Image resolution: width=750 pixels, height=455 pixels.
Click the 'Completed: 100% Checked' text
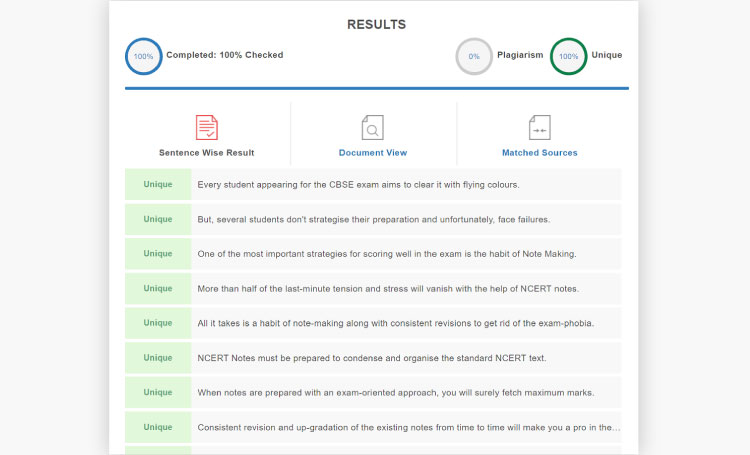tap(225, 55)
